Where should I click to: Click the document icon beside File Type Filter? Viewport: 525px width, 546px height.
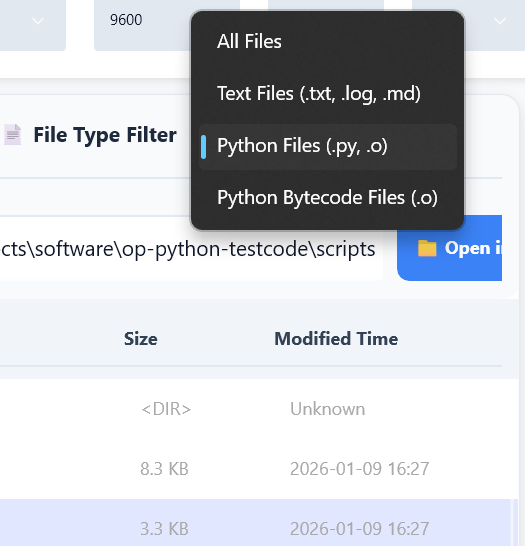coord(13,134)
